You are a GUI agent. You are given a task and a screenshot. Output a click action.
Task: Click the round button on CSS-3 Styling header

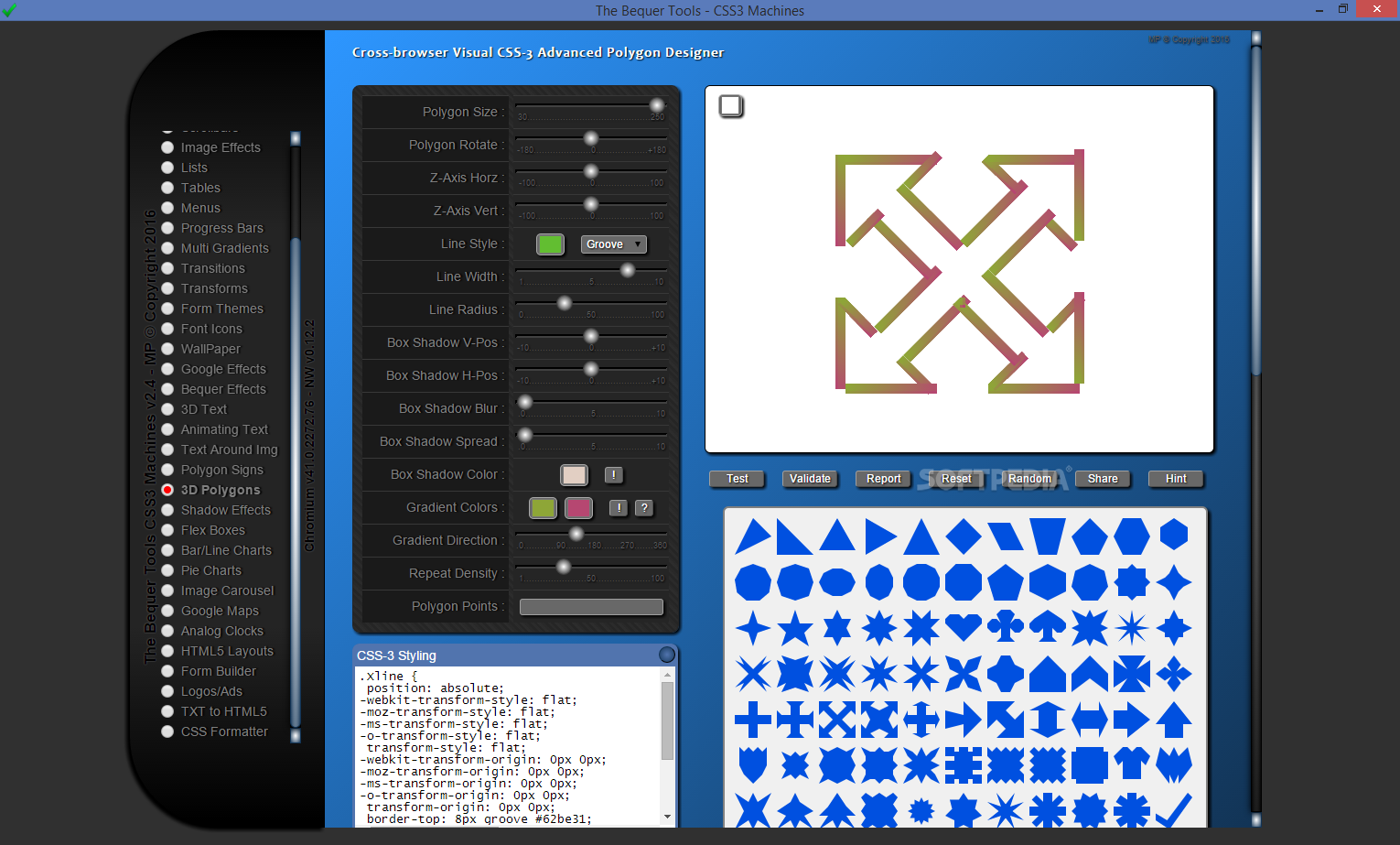(667, 655)
